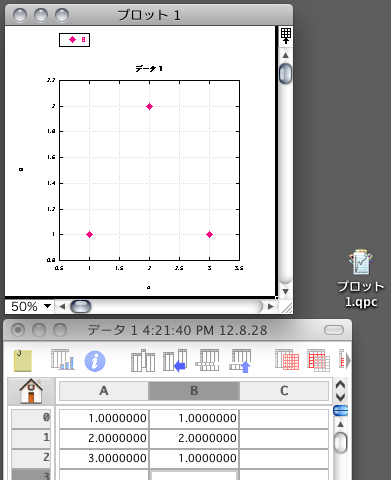Toggle toolbar pill button in data window title bar
Screen dimensions: 391x480
334,330
